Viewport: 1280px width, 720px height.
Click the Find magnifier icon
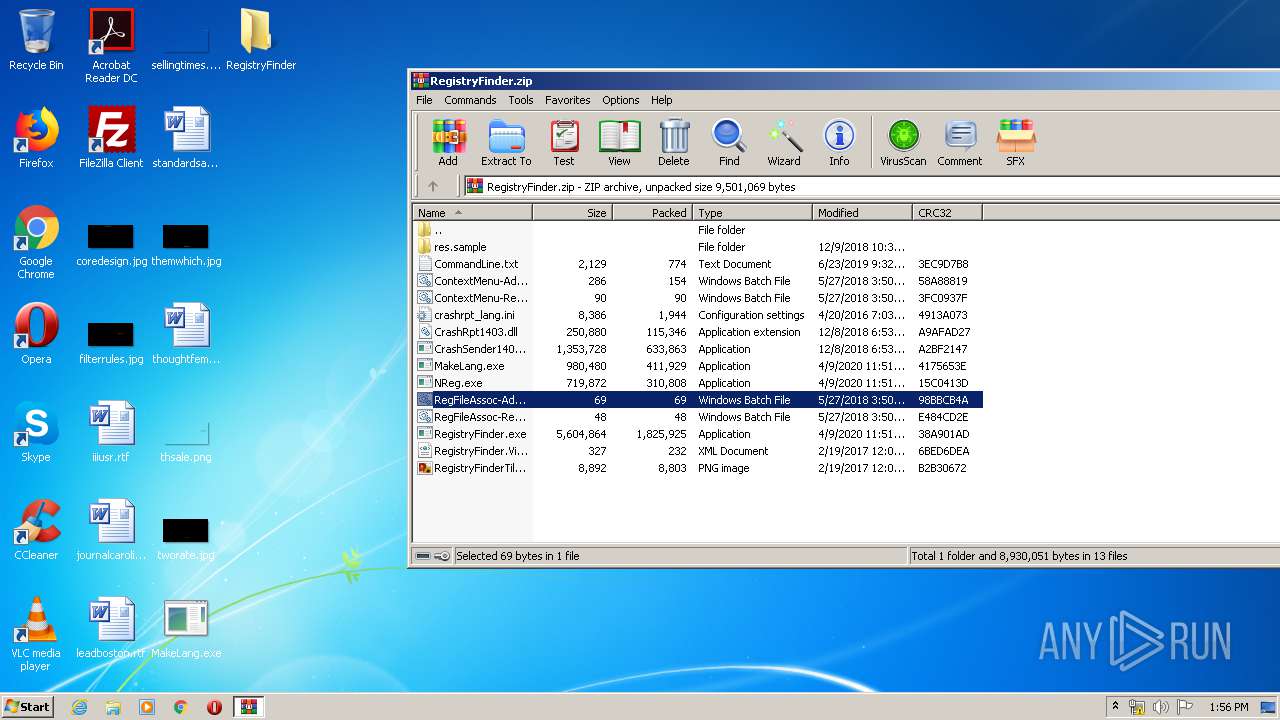coord(729,143)
